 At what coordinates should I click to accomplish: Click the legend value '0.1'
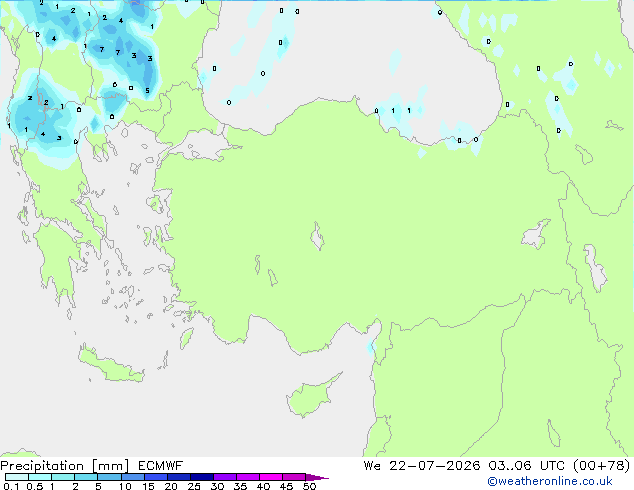pyautogui.click(x=11, y=486)
